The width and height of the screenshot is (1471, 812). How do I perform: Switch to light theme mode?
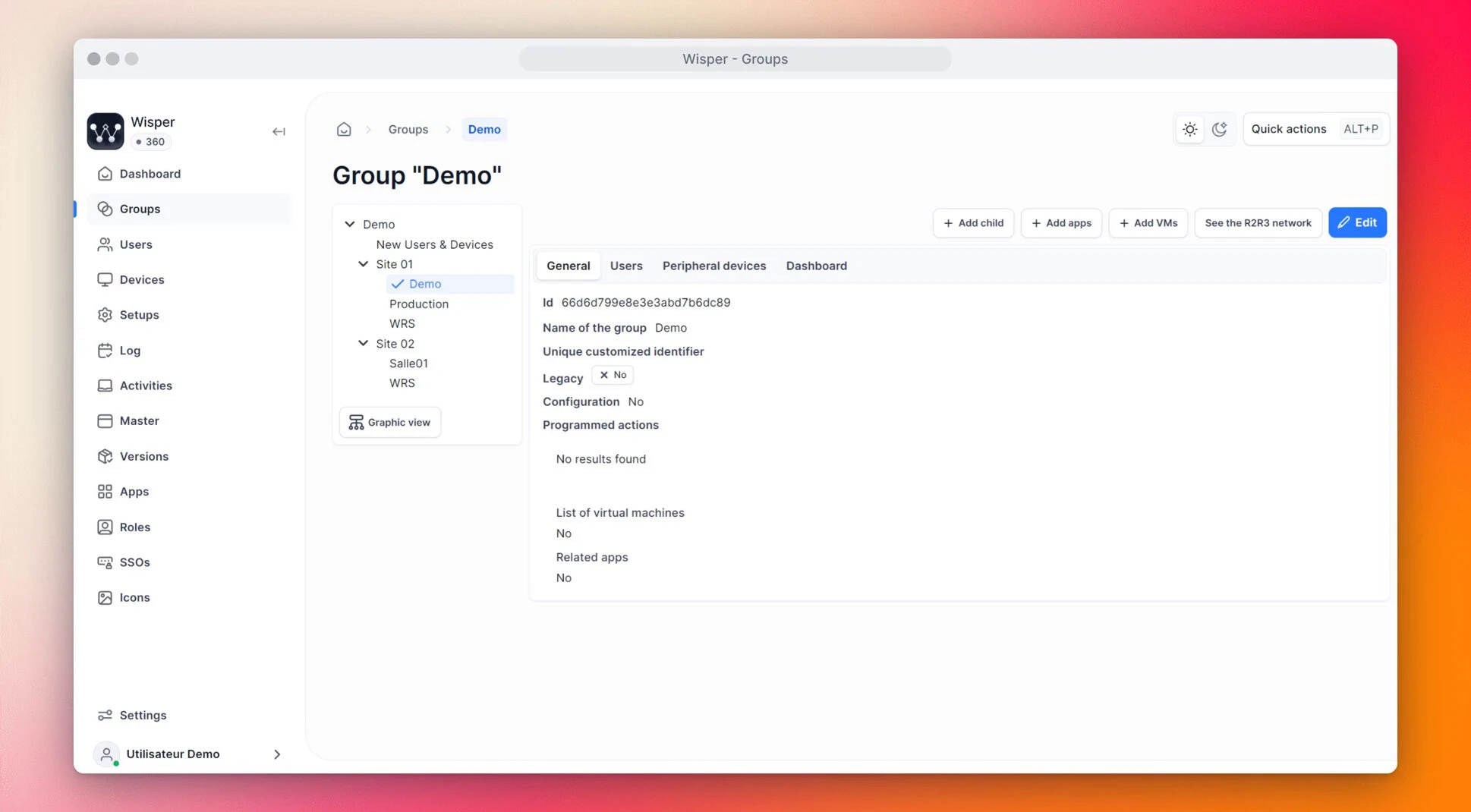pos(1189,129)
